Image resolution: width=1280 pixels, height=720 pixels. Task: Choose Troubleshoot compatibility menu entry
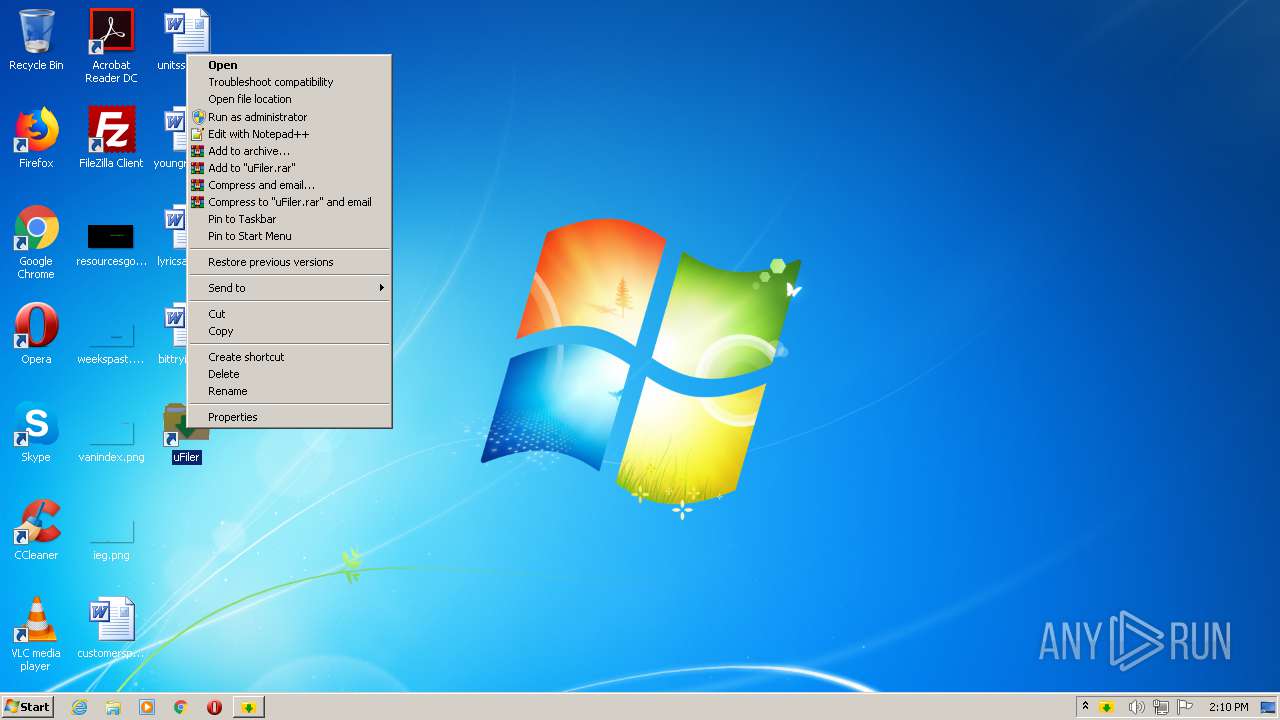click(290, 82)
